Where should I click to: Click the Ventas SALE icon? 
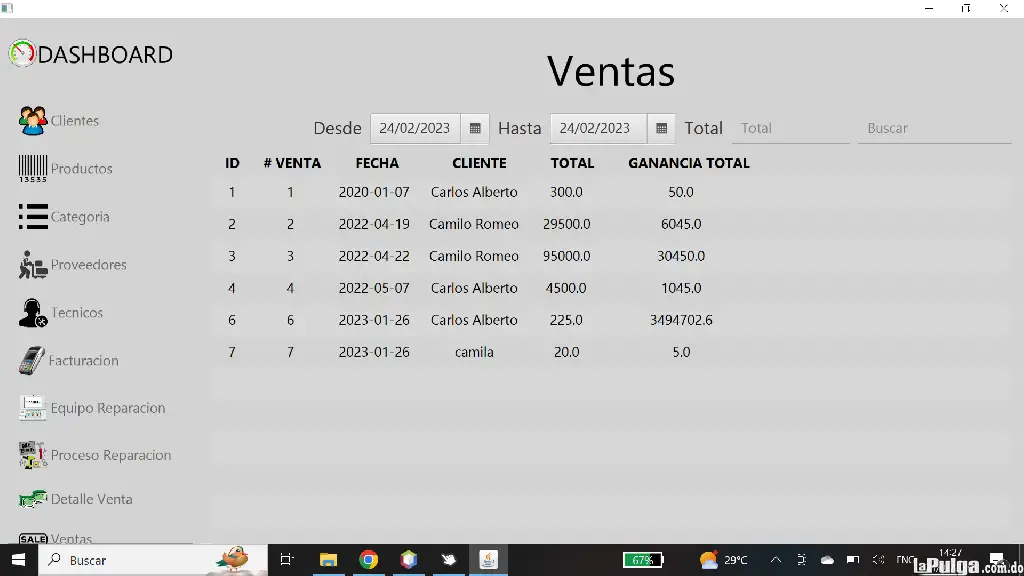pos(33,539)
